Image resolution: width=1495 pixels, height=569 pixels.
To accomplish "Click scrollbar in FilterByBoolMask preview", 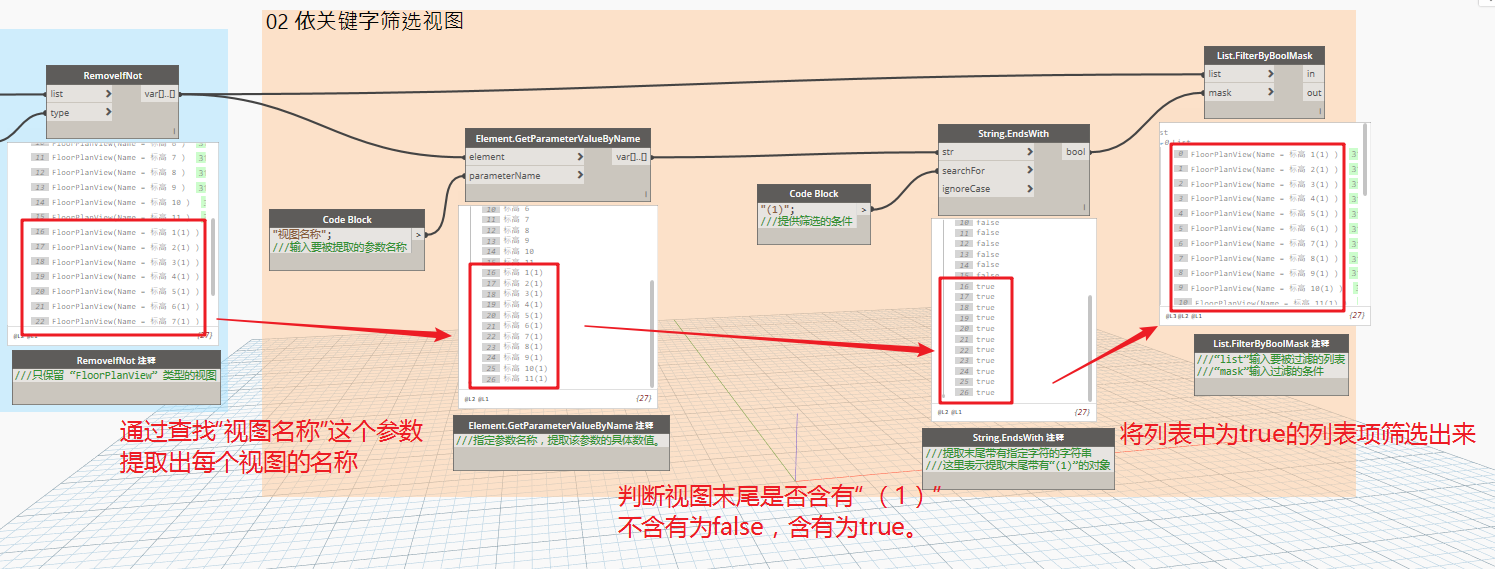I will tap(1364, 161).
